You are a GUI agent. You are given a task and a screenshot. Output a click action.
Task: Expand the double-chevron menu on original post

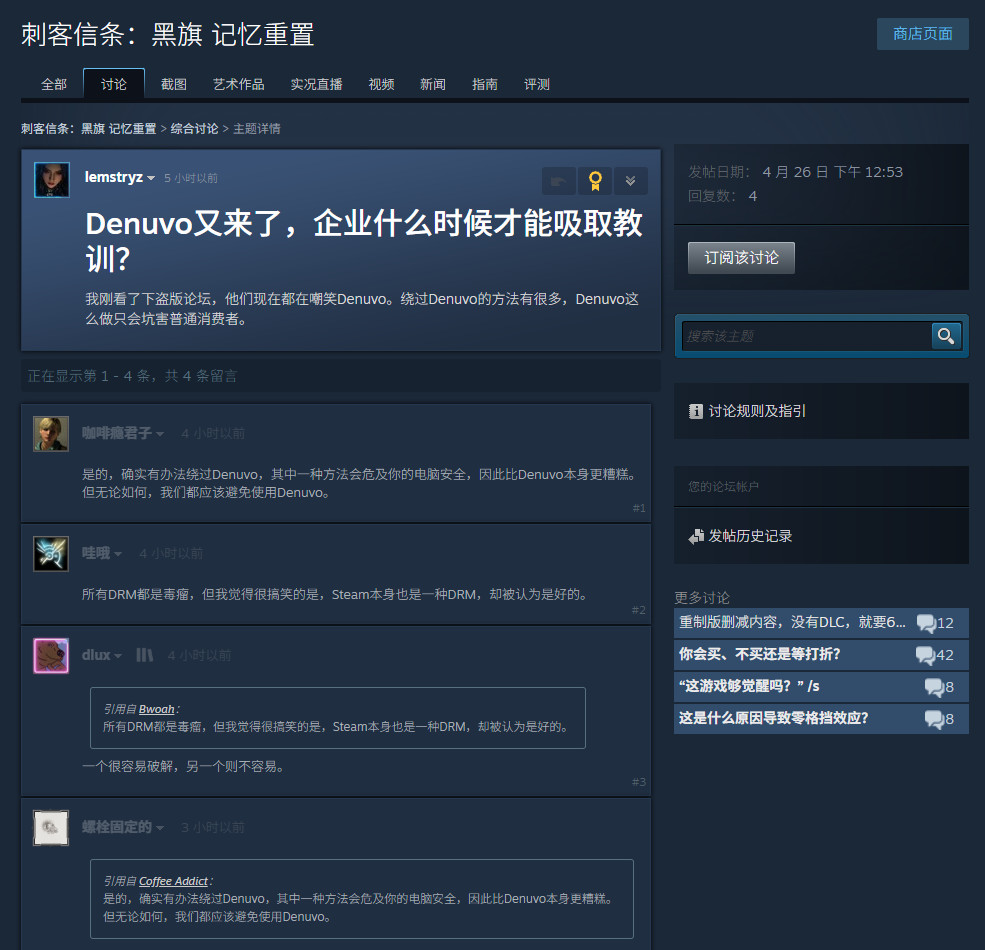pyautogui.click(x=630, y=181)
